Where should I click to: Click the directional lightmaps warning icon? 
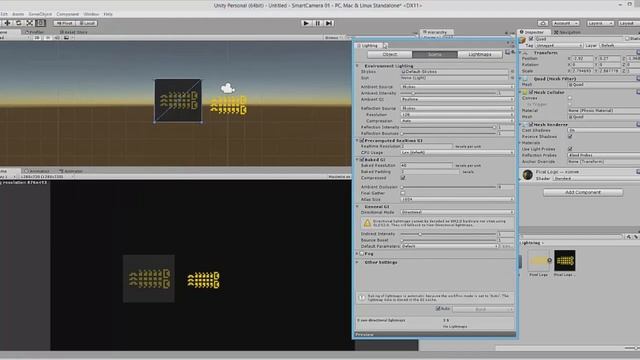click(367, 223)
